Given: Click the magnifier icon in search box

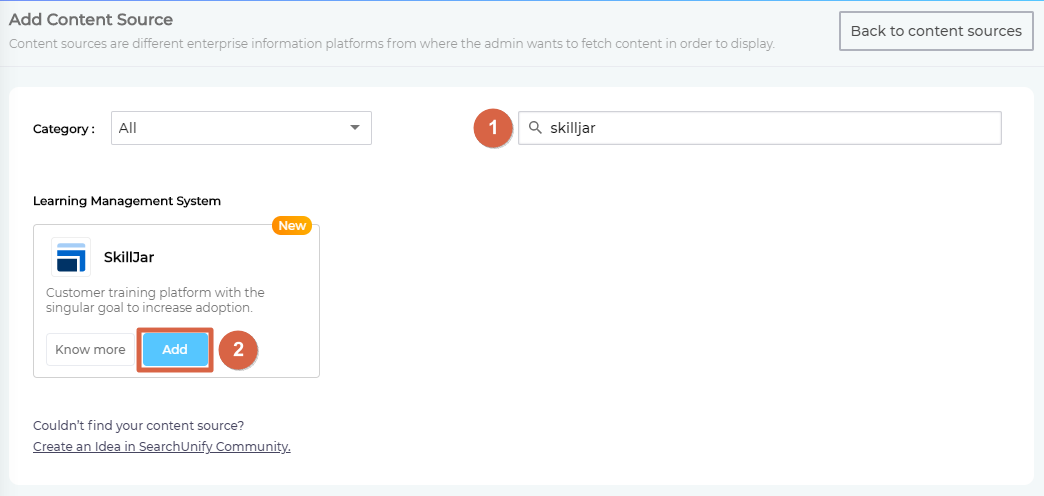Looking at the screenshot, I should click(x=535, y=128).
